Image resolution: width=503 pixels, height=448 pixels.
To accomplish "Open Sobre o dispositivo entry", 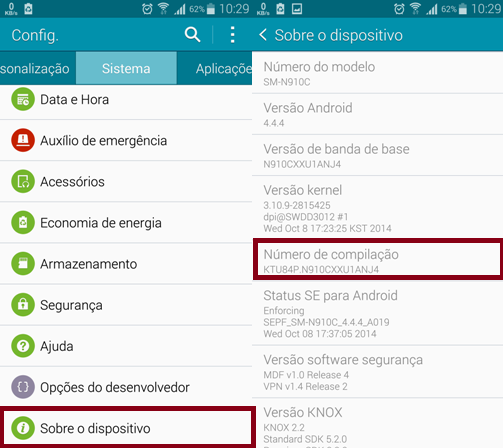I will tap(127, 428).
